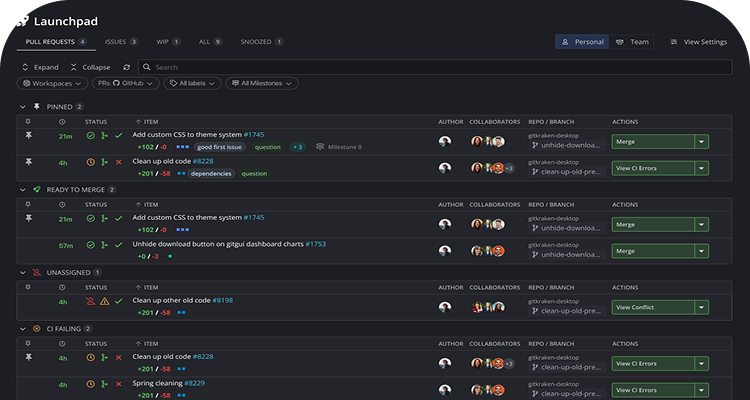Switch to Personal view

pos(581,42)
